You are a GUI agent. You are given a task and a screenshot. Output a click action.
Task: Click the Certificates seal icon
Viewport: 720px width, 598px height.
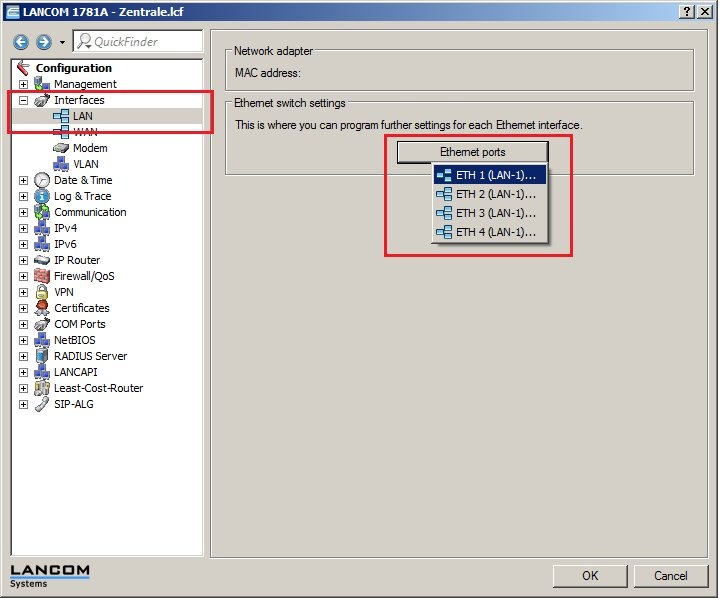pos(41,308)
